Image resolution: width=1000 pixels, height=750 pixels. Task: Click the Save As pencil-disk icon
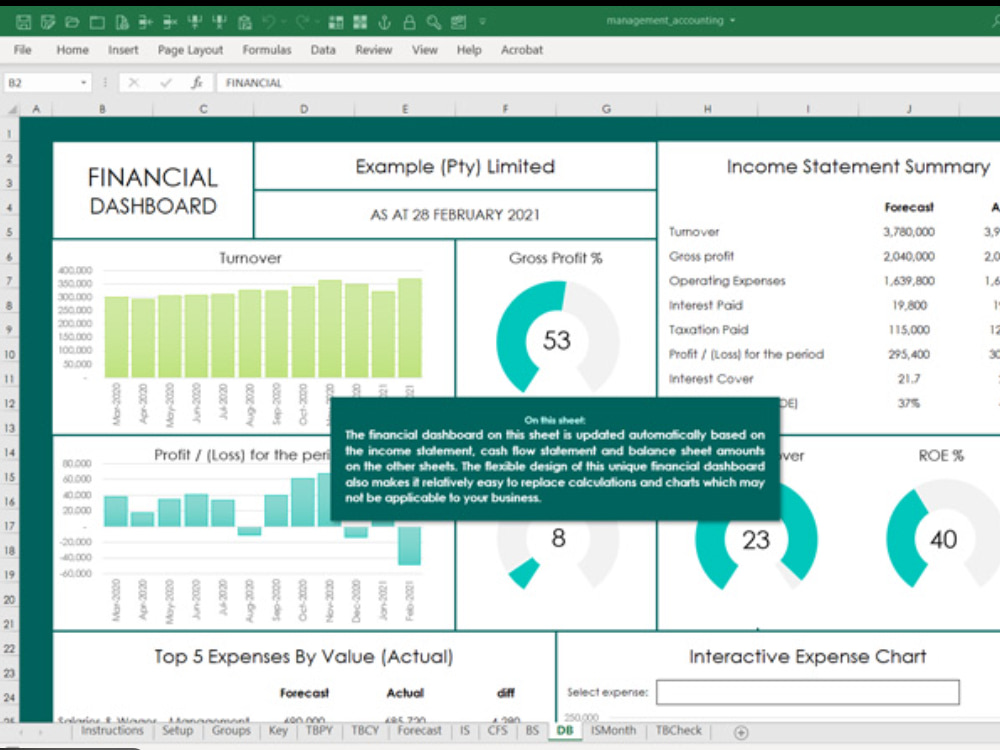(x=48, y=22)
